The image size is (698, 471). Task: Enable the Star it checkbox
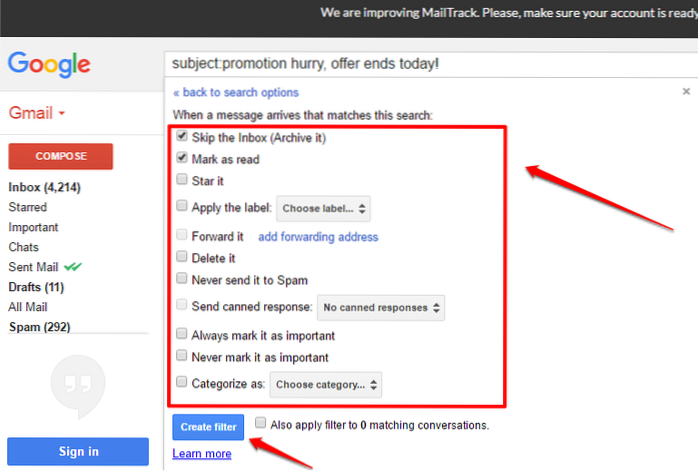(x=181, y=180)
